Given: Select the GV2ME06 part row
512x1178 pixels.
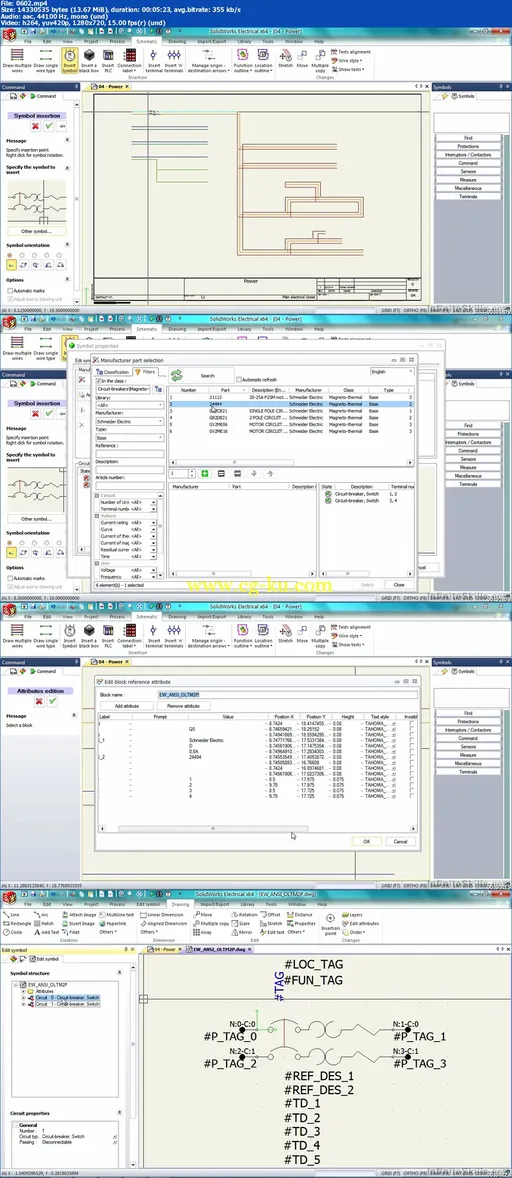Looking at the screenshot, I should [x=290, y=426].
